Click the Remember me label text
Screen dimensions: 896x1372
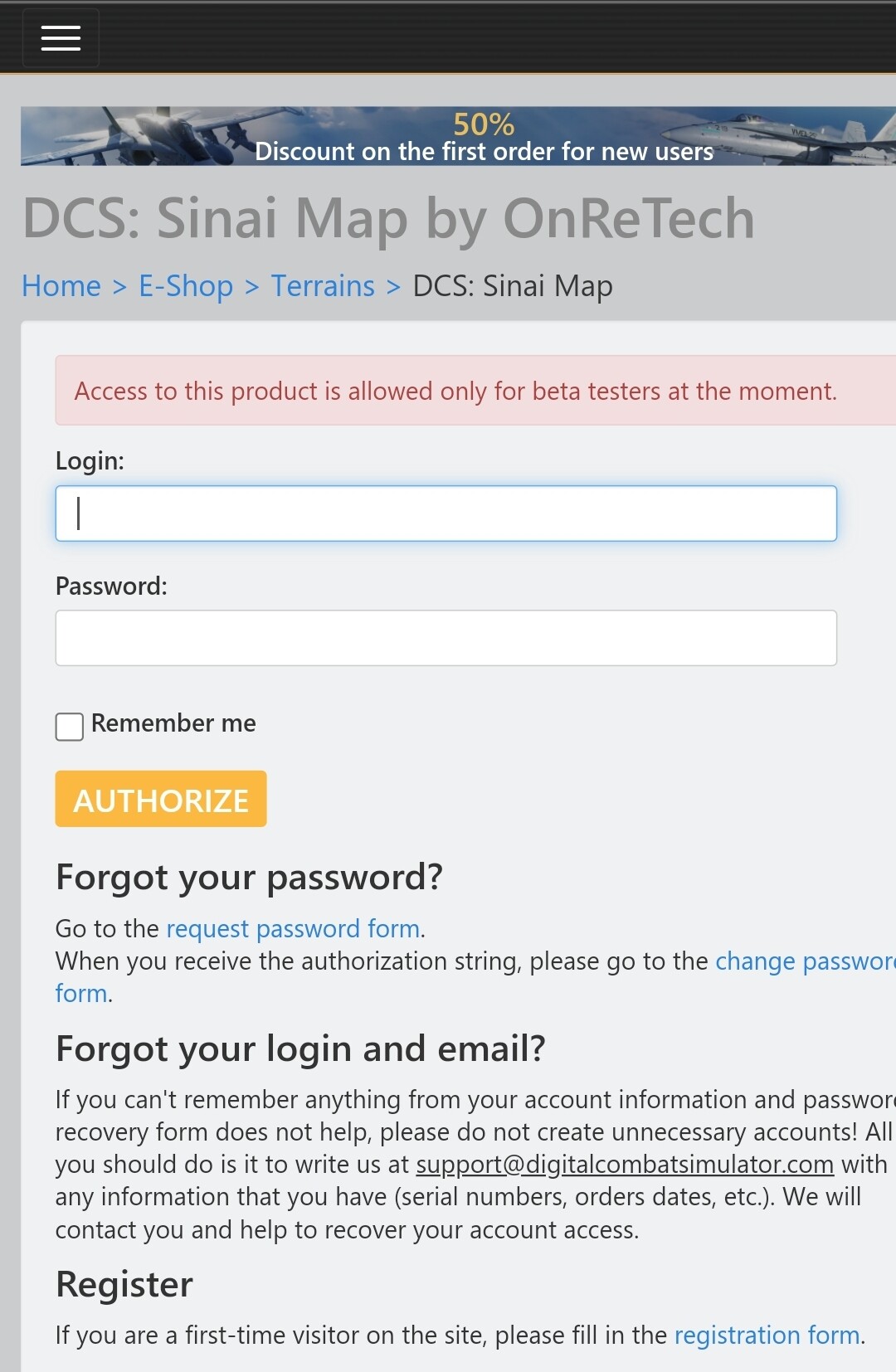click(173, 723)
